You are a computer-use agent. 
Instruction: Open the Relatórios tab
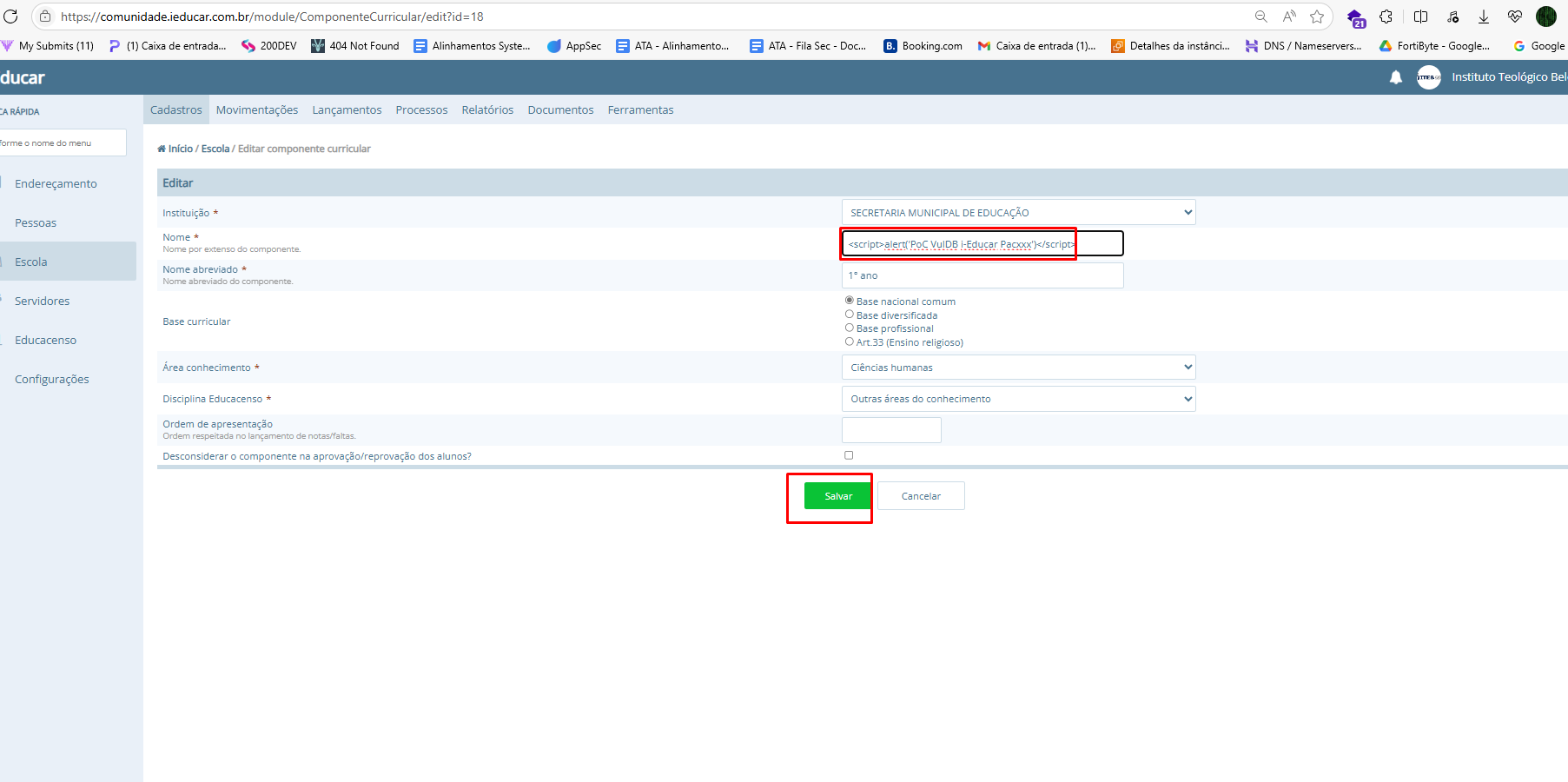point(487,109)
